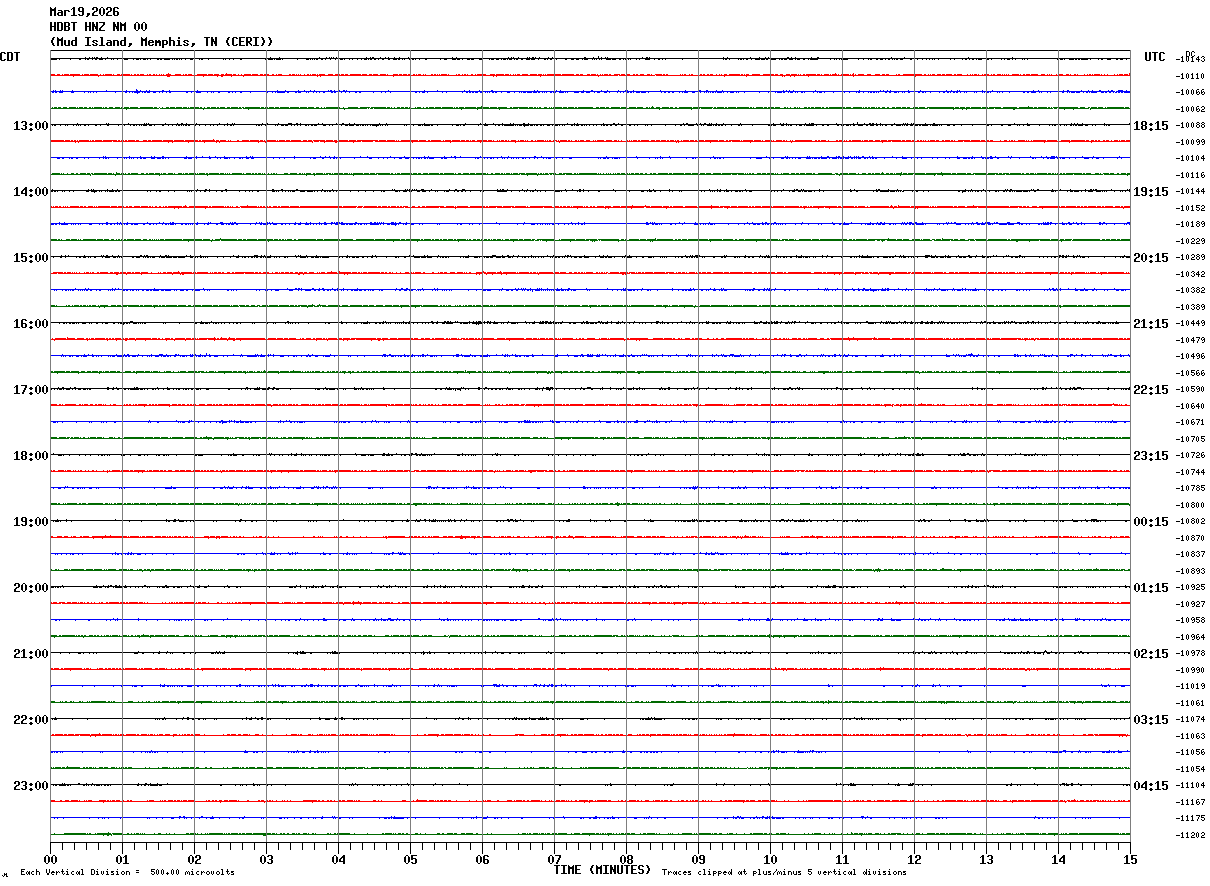Click the DC offset value -10726

(1191, 455)
